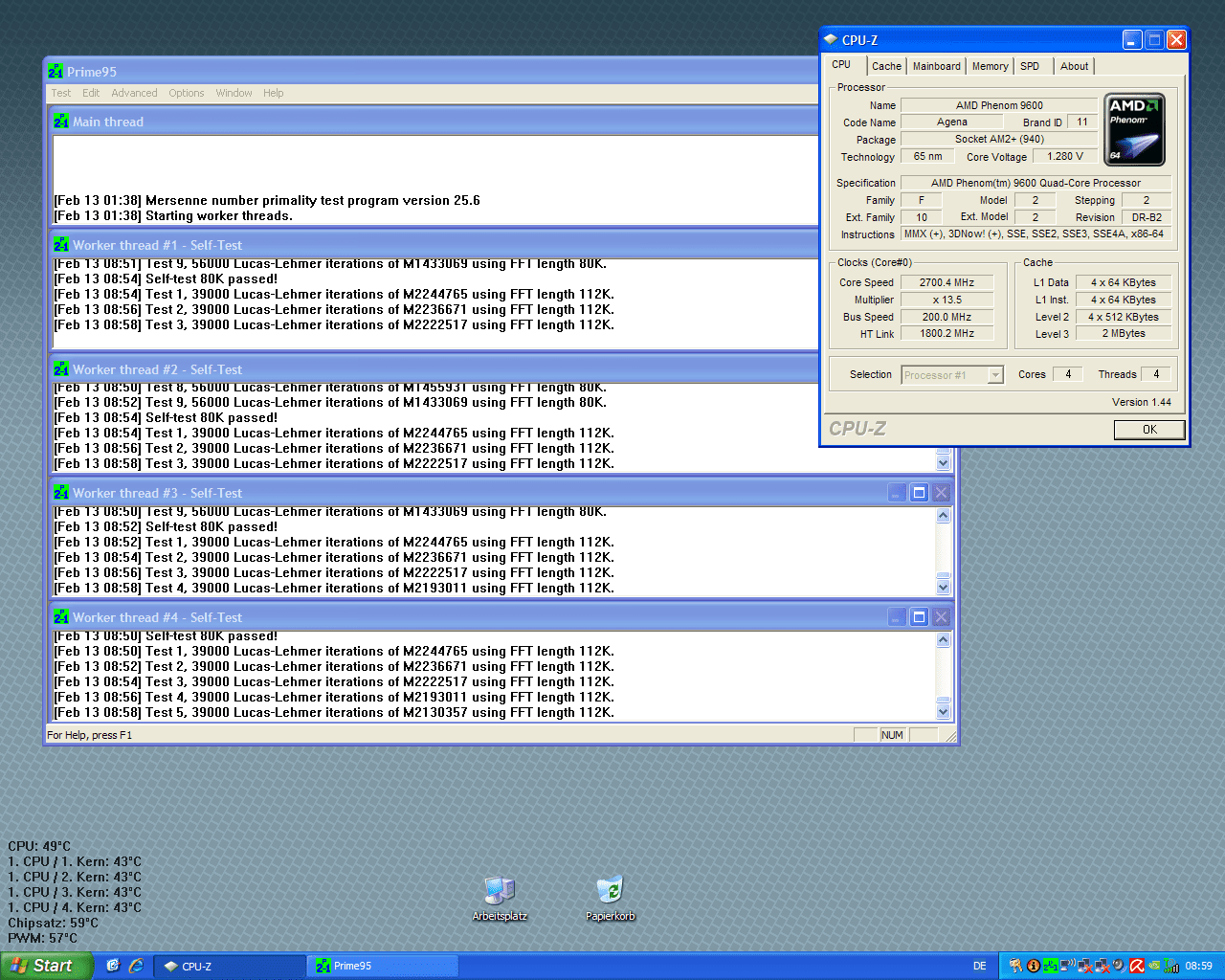1225x980 pixels.
Task: Click the Worker thread #2 window icon
Action: tap(61, 369)
